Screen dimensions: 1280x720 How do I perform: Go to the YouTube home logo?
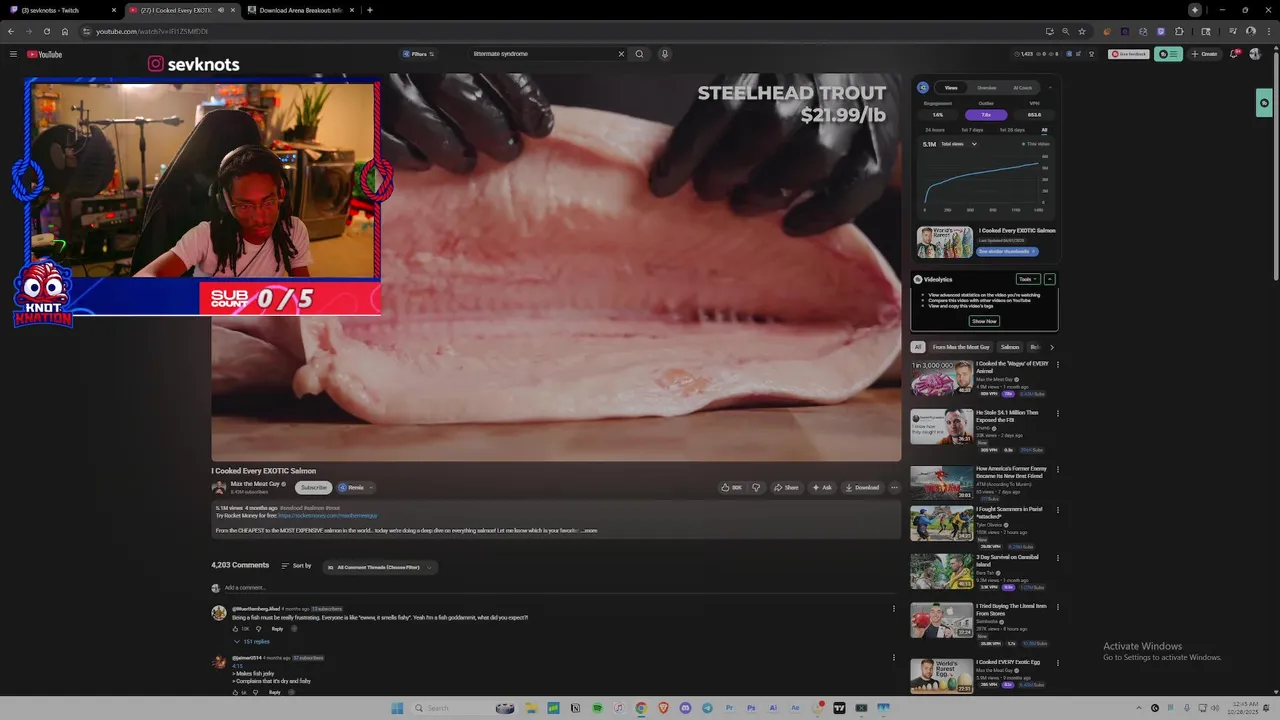(x=45, y=54)
